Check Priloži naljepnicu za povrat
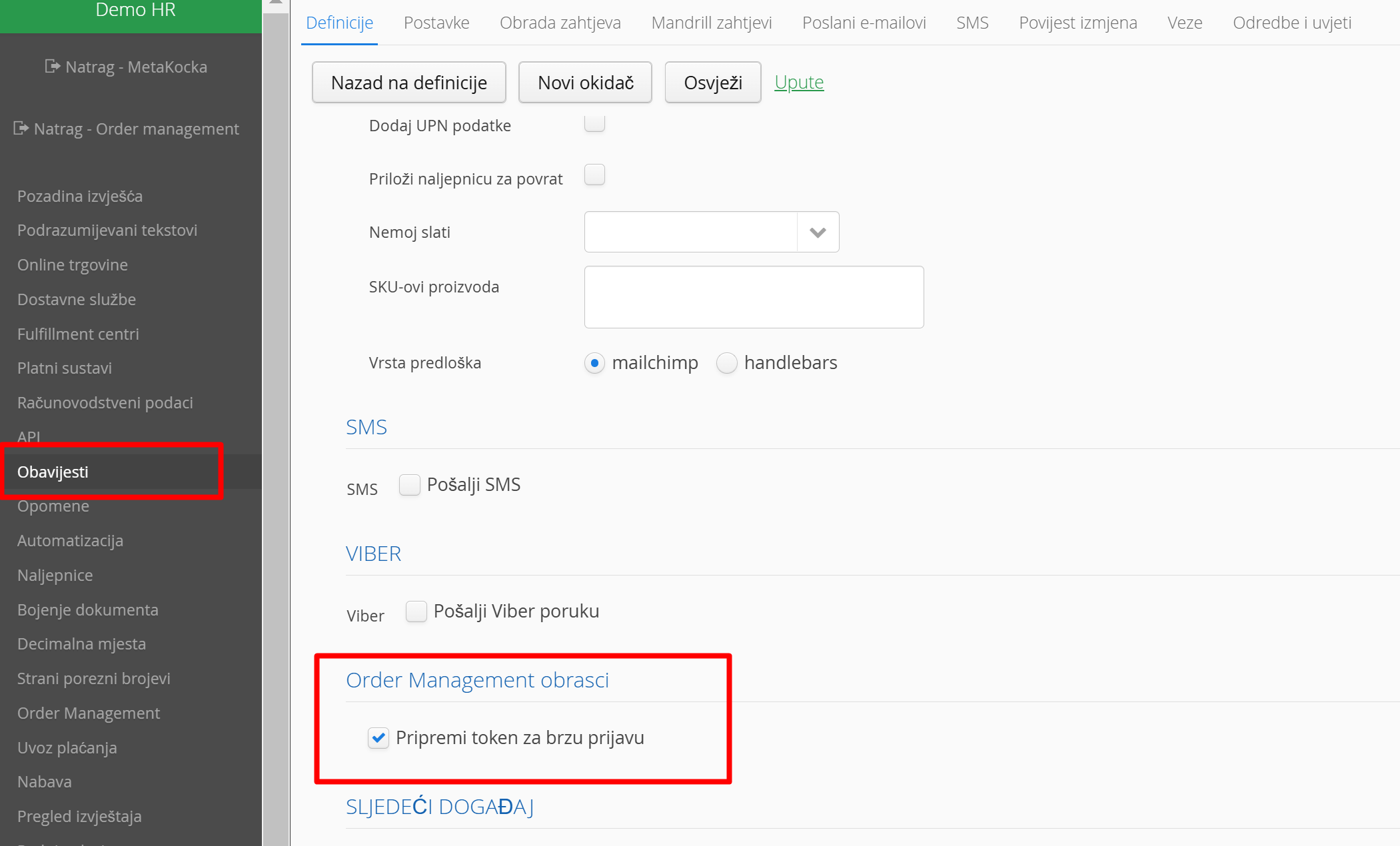 click(x=594, y=175)
